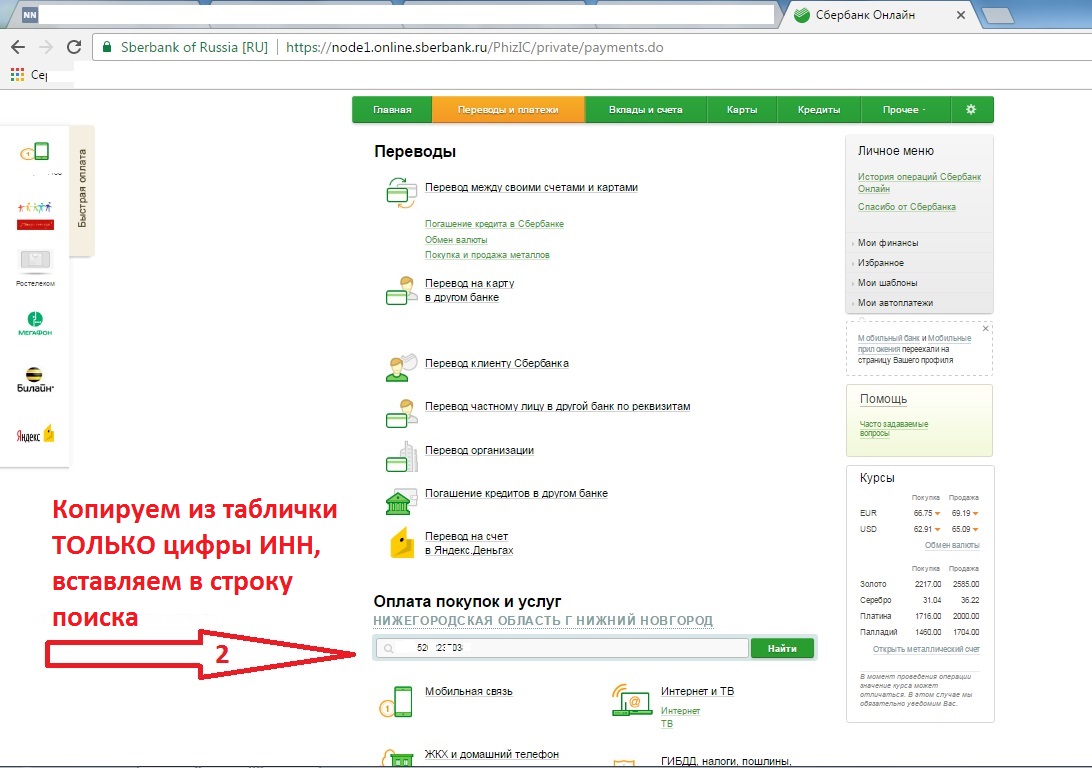This screenshot has height=768, width=1092.
Task: Click the Найти search button
Action: point(782,648)
